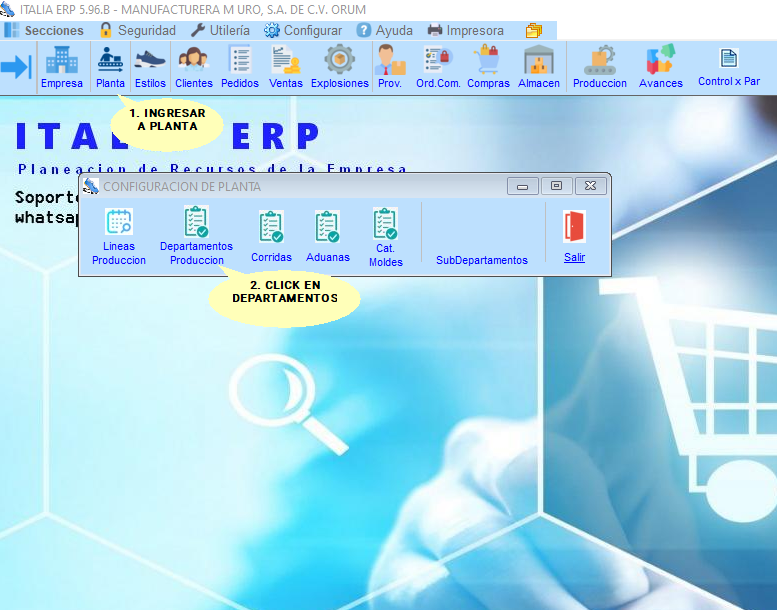This screenshot has width=777, height=610.
Task: Minimize the Configuracion de Planta window
Action: click(522, 186)
